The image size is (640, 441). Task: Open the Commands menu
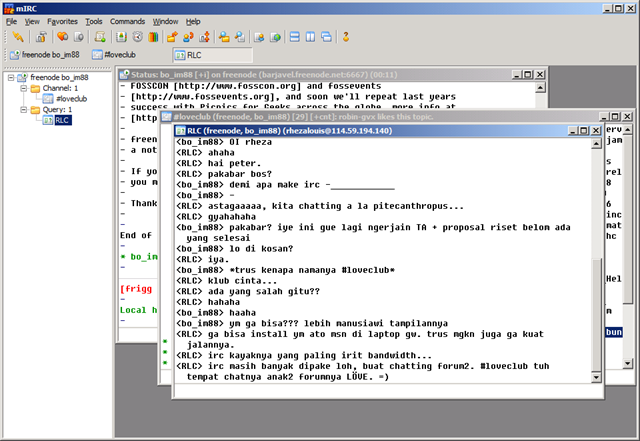pyautogui.click(x=127, y=22)
